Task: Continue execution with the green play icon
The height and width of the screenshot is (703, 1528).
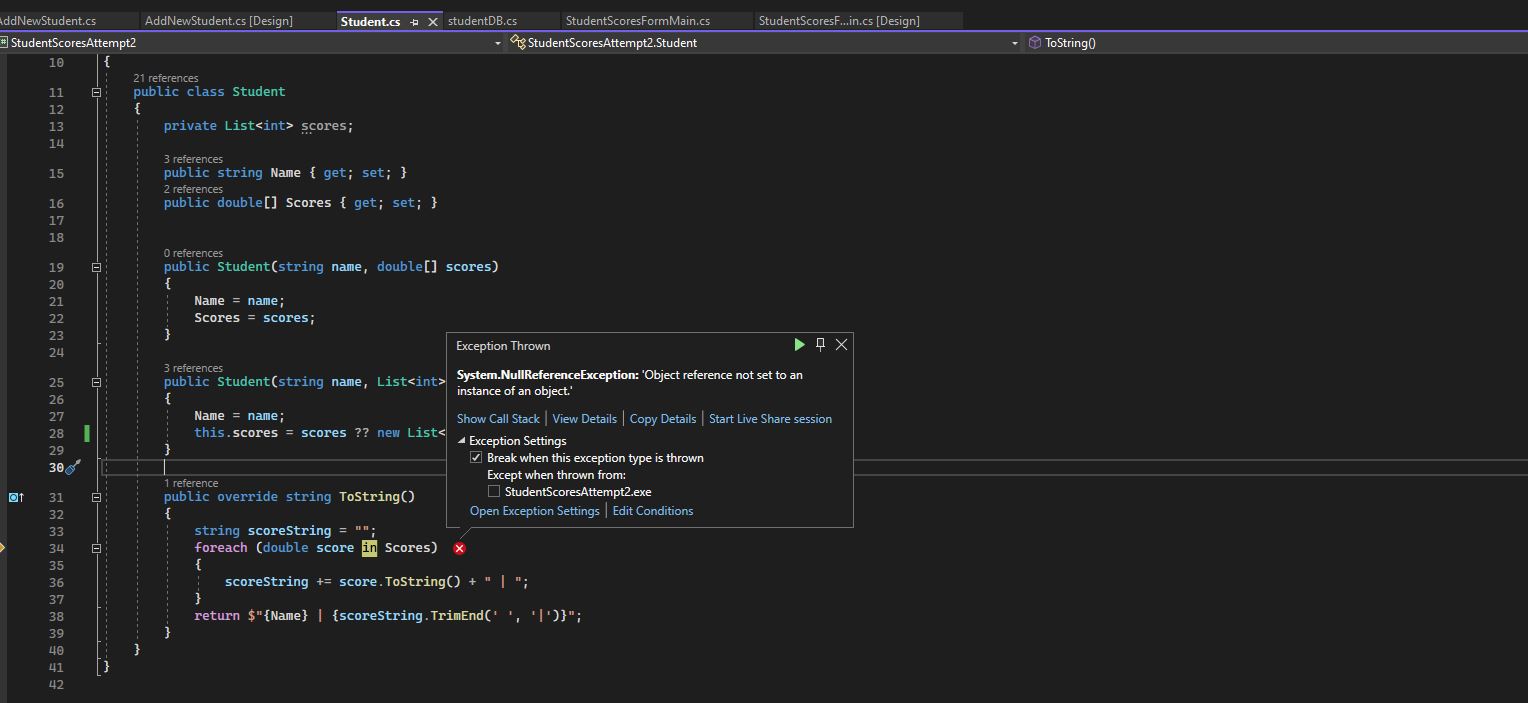Action: 799,344
